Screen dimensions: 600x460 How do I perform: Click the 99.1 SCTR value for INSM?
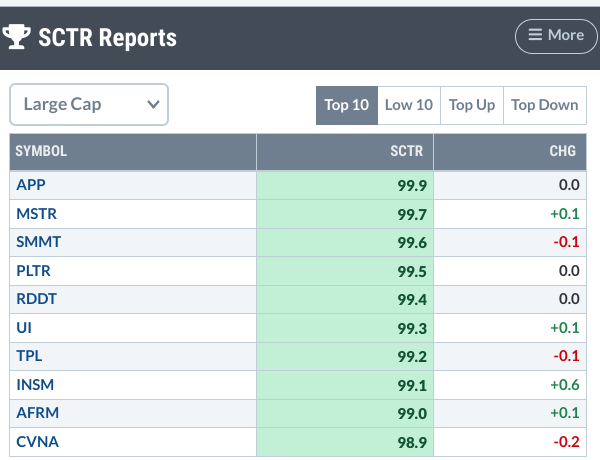(412, 385)
